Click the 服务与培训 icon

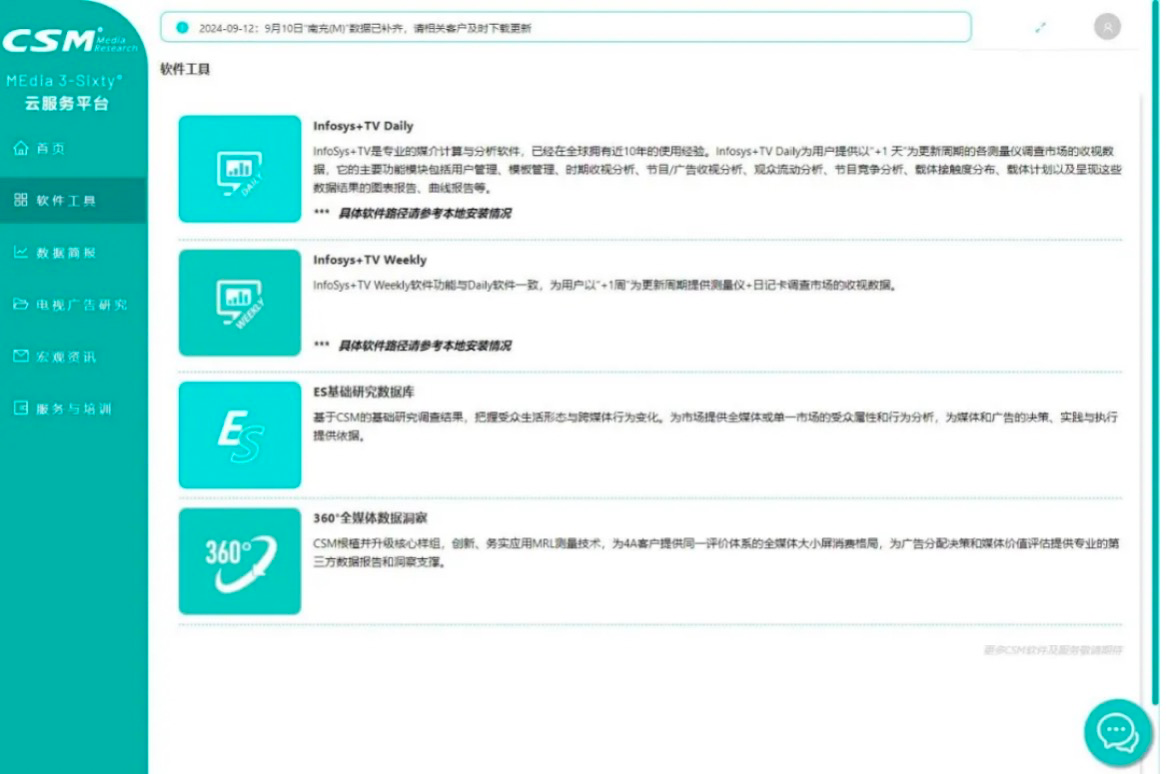click(21, 408)
